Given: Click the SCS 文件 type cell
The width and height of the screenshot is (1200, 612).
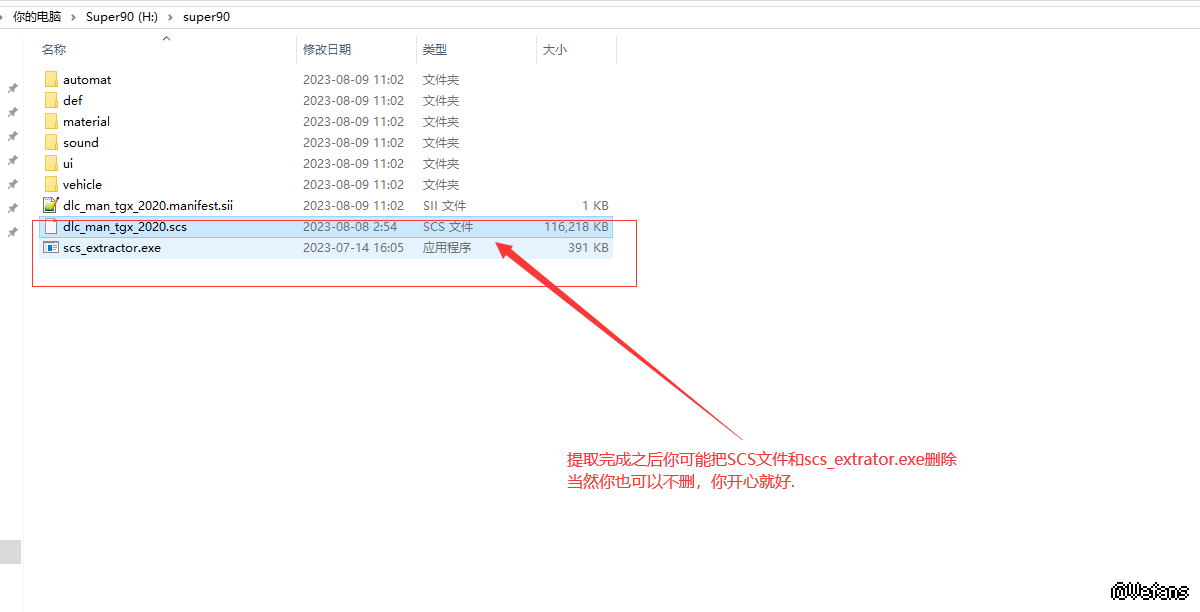Looking at the screenshot, I should tap(448, 227).
